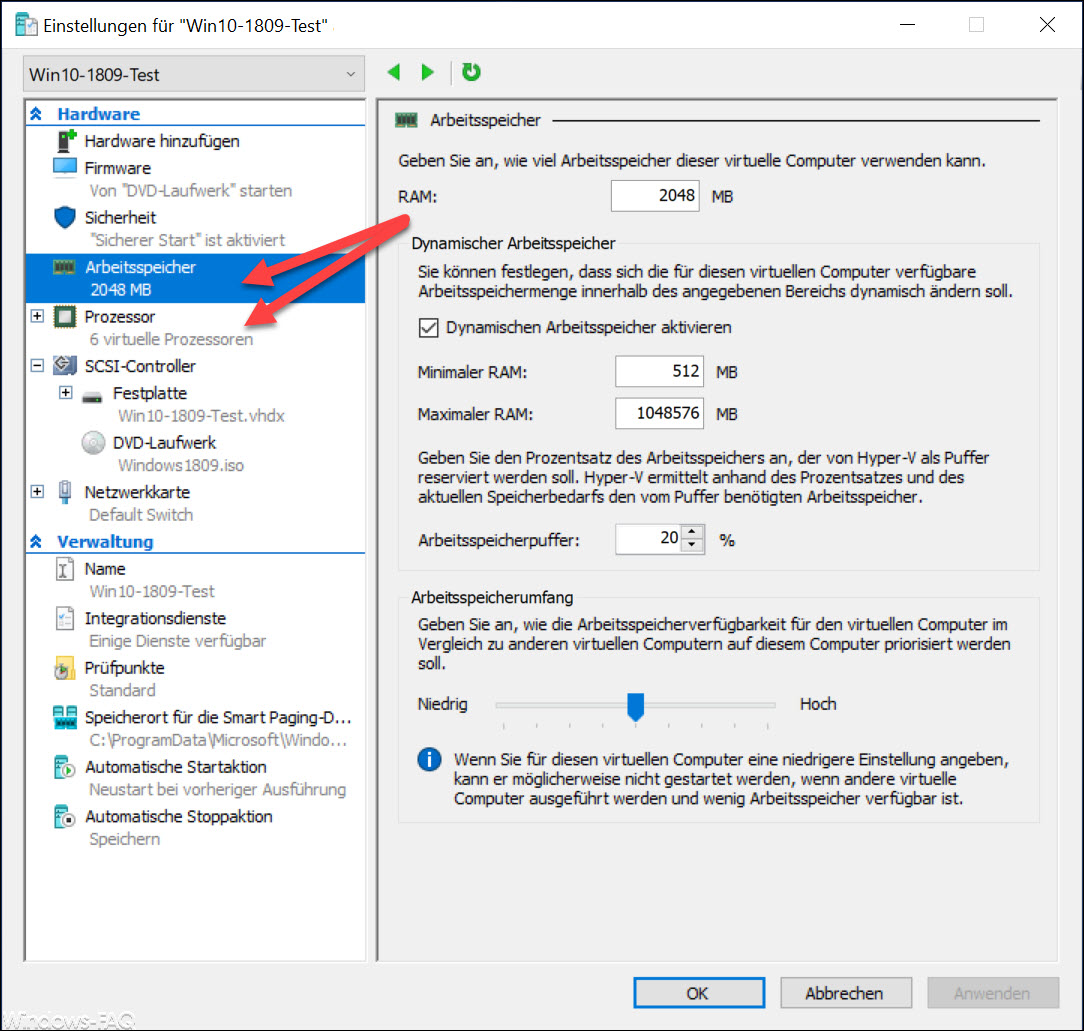
Task: Click the Netzwerkkarte adapter icon
Action: 65,492
